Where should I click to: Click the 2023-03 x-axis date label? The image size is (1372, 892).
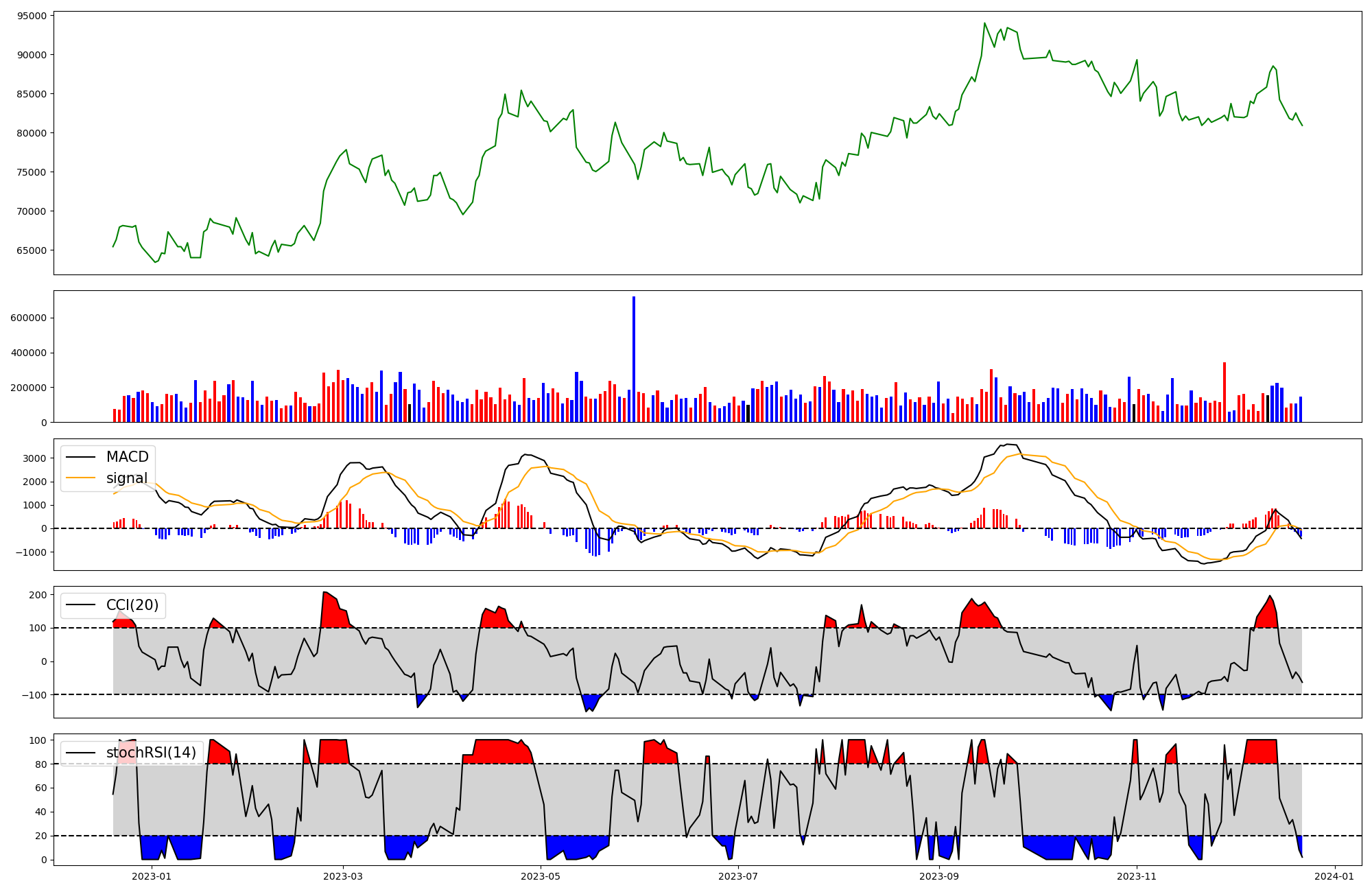point(343,876)
